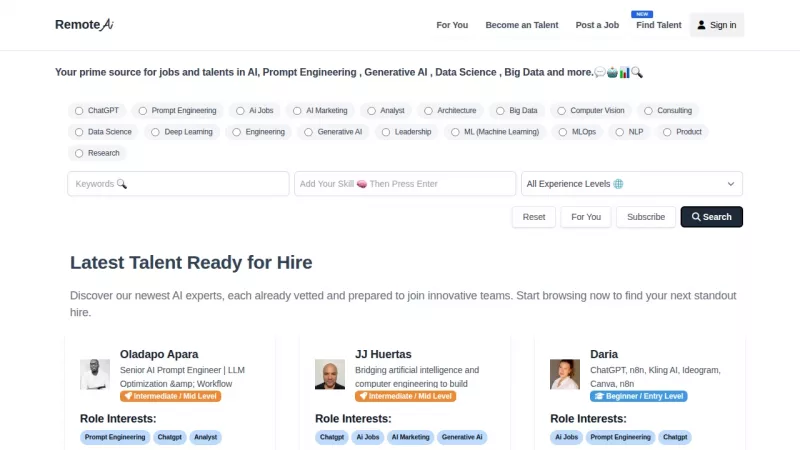Viewport: 800px width, 450px height.
Task: Click the RemoteAi logo
Action: point(84,25)
